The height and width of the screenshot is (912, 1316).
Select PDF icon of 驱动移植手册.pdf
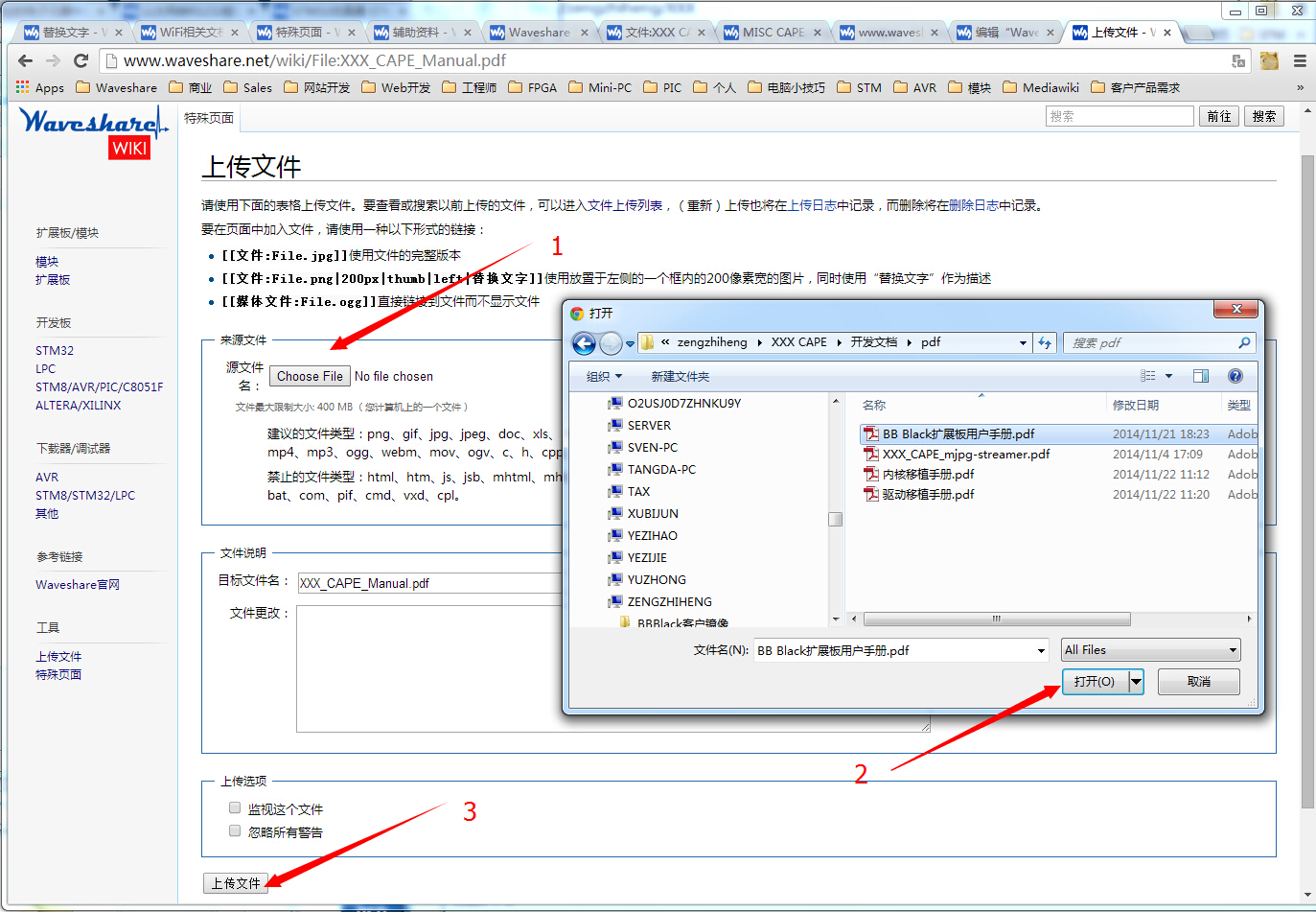coord(871,494)
